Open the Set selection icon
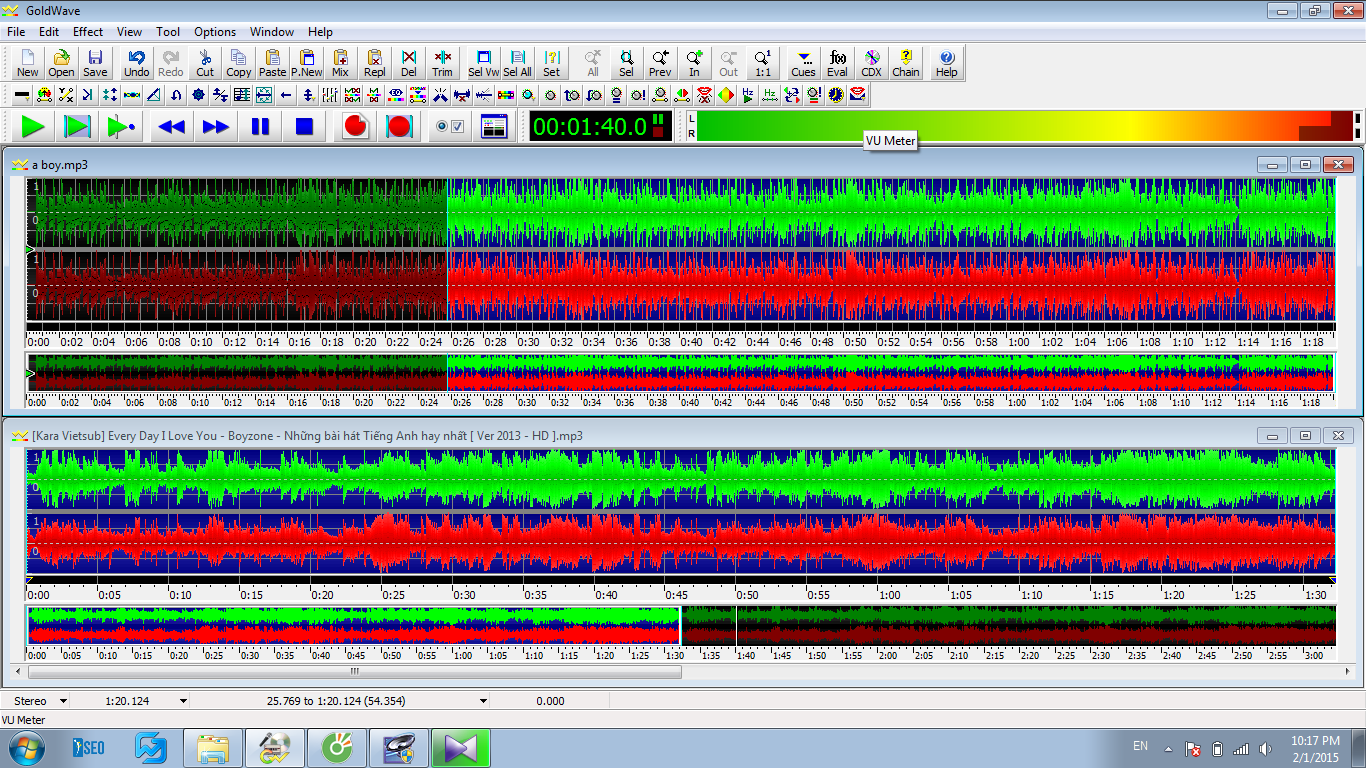The image size is (1366, 768). coord(551,63)
